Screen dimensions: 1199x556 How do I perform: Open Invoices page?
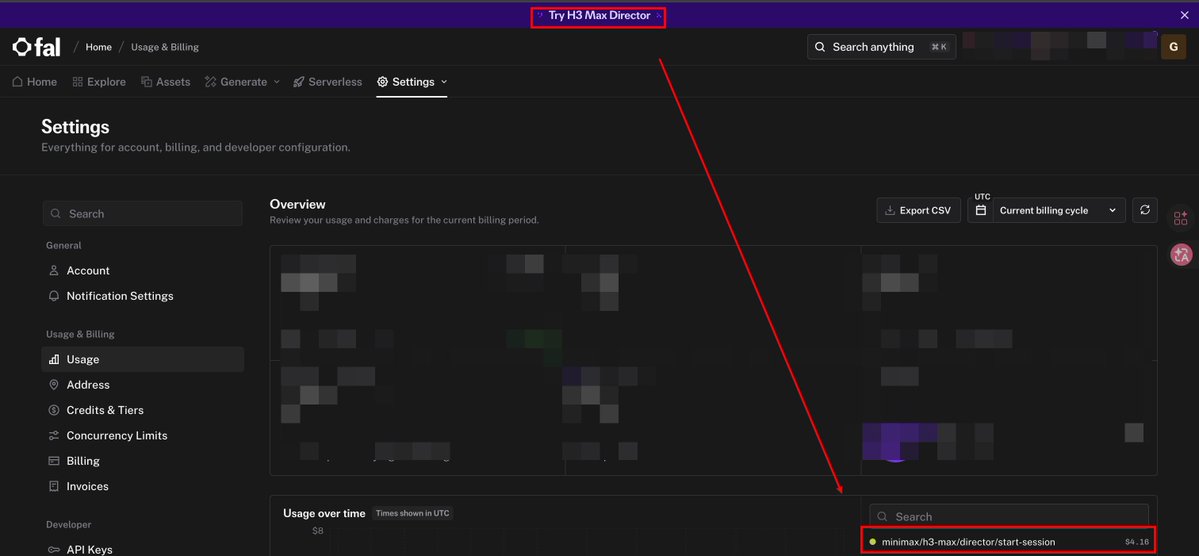pyautogui.click(x=142, y=486)
